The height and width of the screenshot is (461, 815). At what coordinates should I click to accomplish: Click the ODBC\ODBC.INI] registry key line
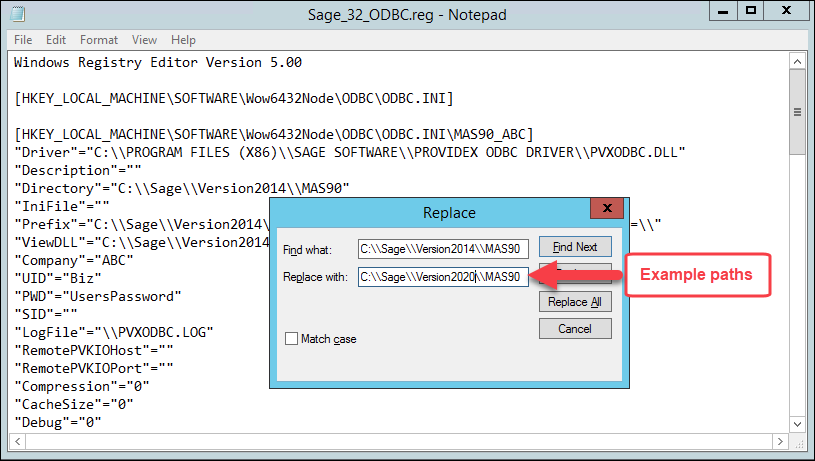coord(234,99)
